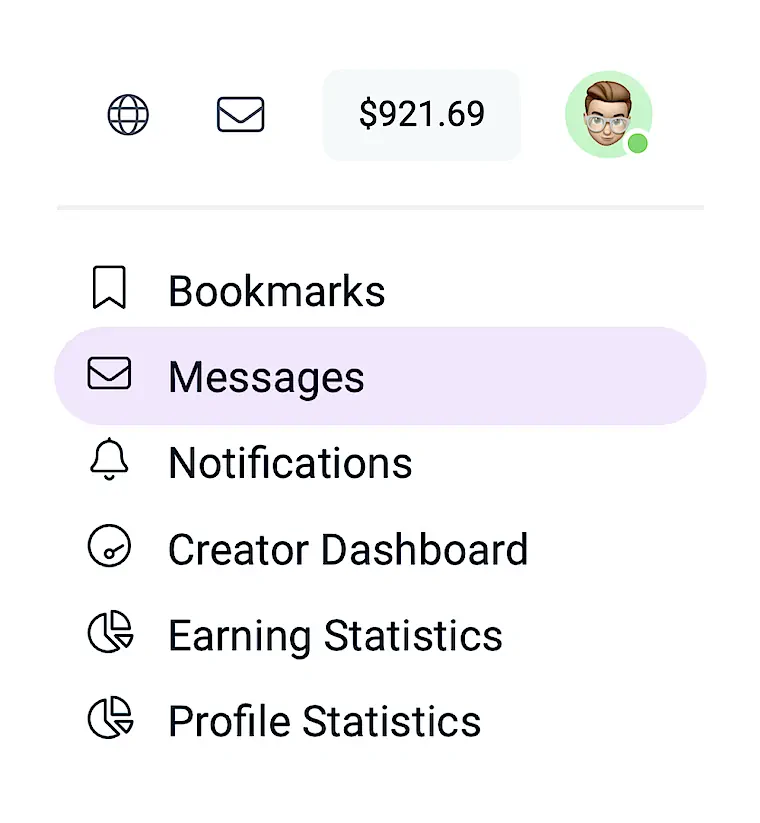Select Notifications from the menu
The image size is (760, 823).
coord(290,463)
